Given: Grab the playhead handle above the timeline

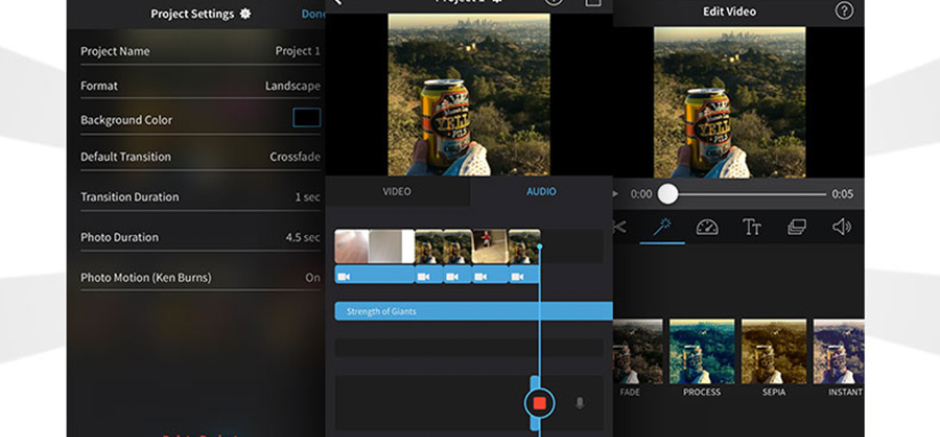Looking at the screenshot, I should point(540,246).
